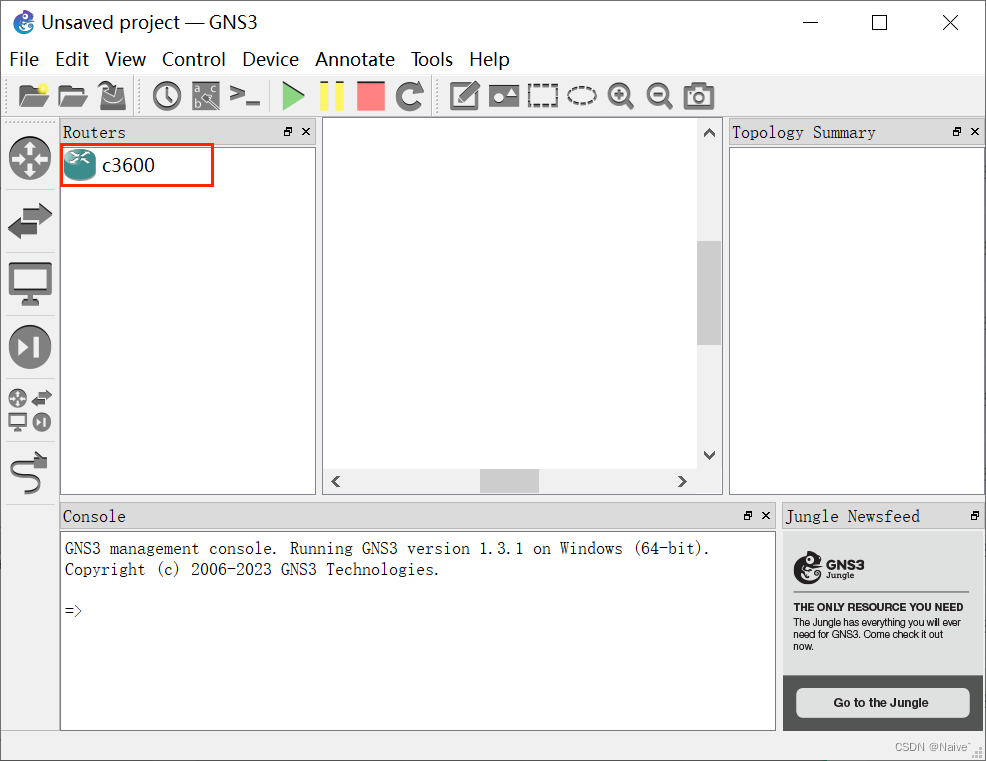This screenshot has width=986, height=761.
Task: Select the Add a note tool
Action: tap(465, 96)
